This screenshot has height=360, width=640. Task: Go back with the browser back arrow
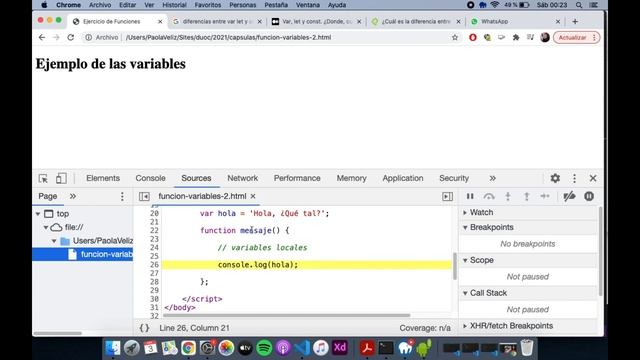[x=42, y=37]
